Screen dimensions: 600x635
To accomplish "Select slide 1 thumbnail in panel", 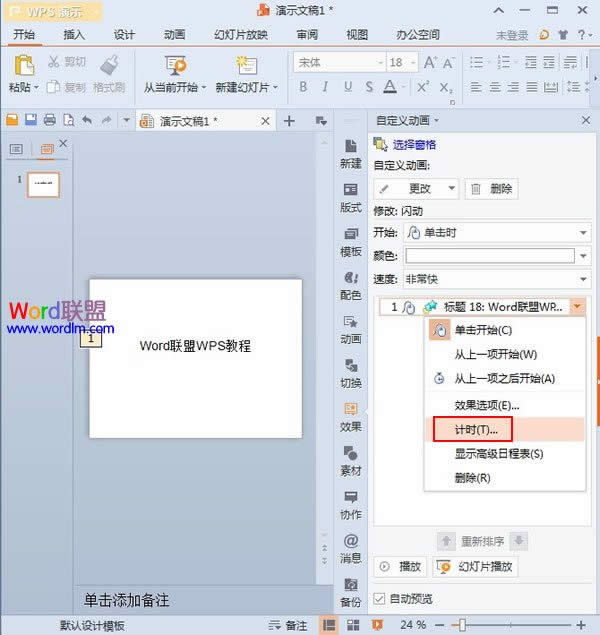I will coord(42,184).
